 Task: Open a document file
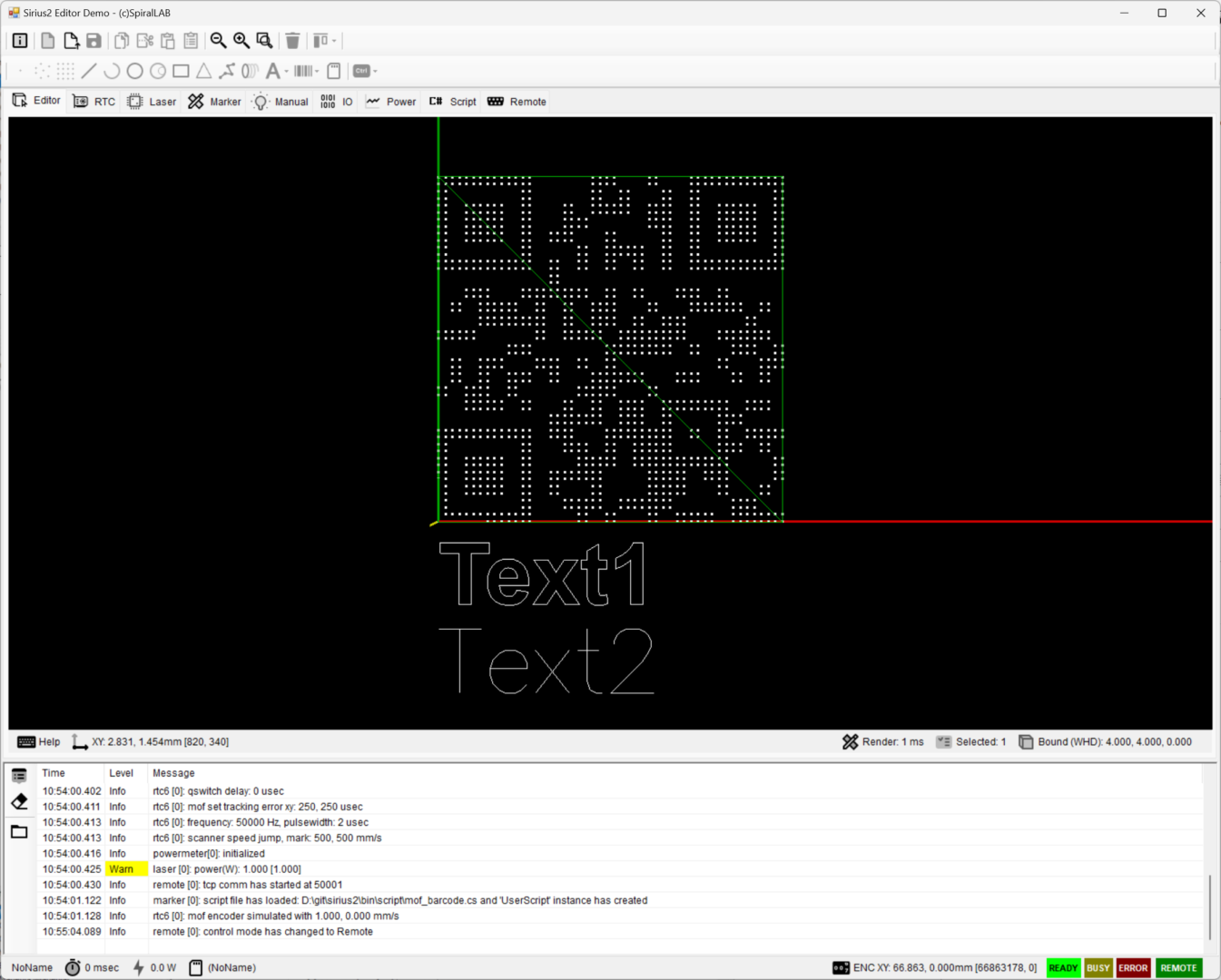click(x=71, y=41)
